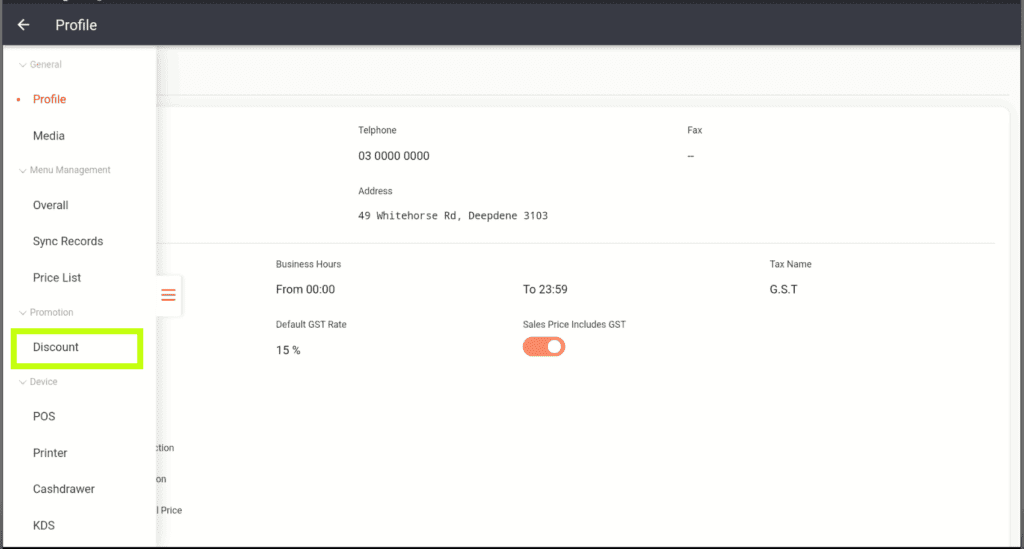Open Overall under Menu Management
The width and height of the screenshot is (1024, 549).
pos(50,205)
